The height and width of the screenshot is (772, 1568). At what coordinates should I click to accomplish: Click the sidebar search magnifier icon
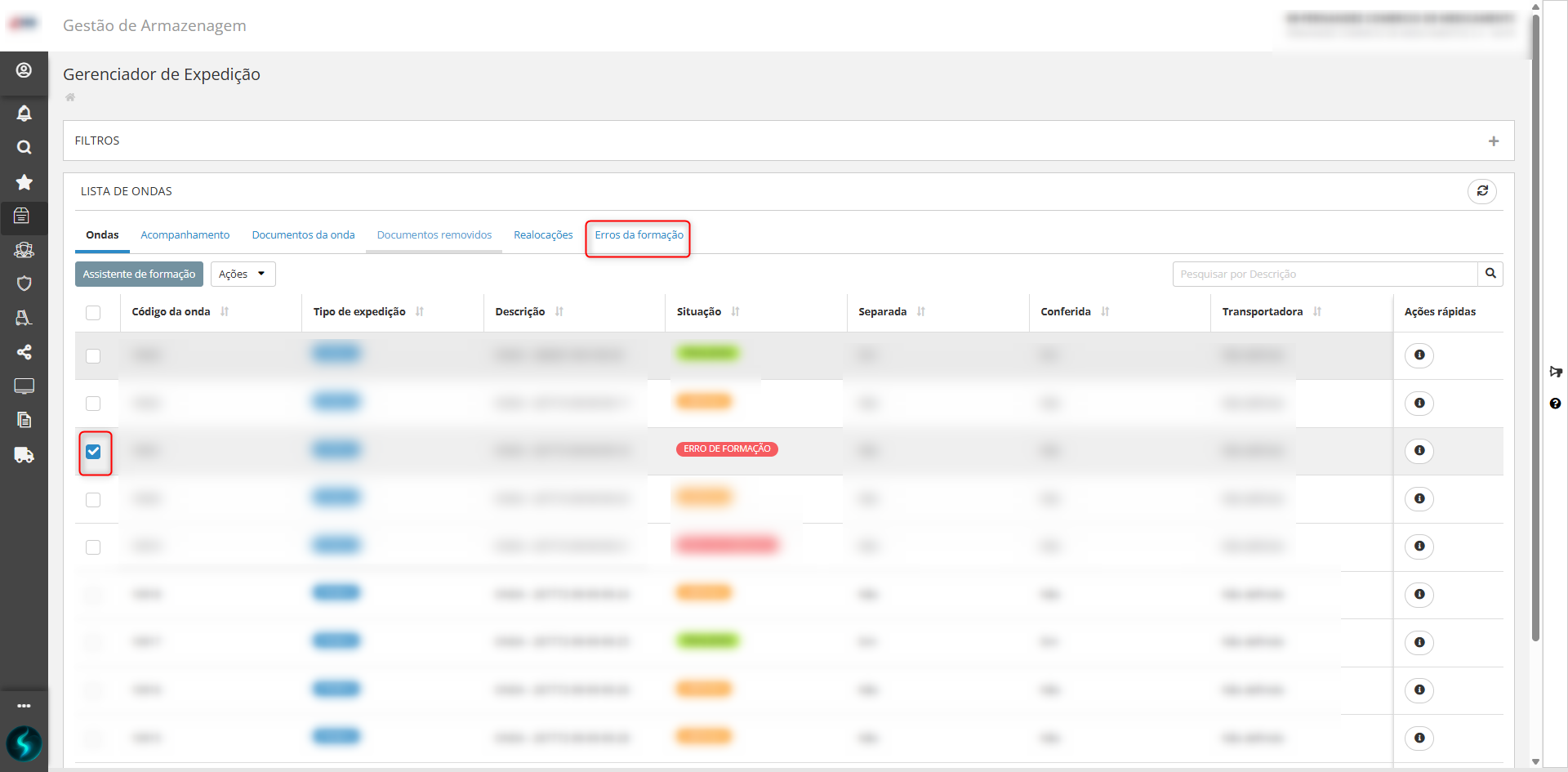[24, 147]
